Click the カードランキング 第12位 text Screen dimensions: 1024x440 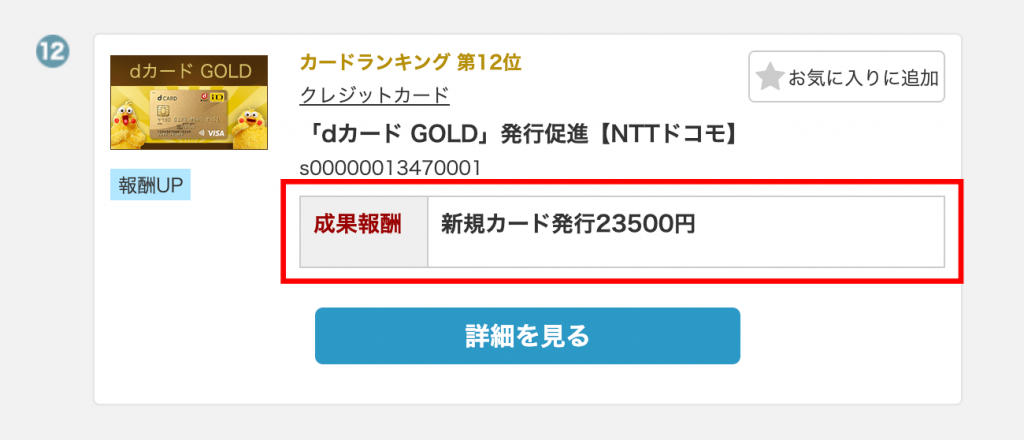410,63
